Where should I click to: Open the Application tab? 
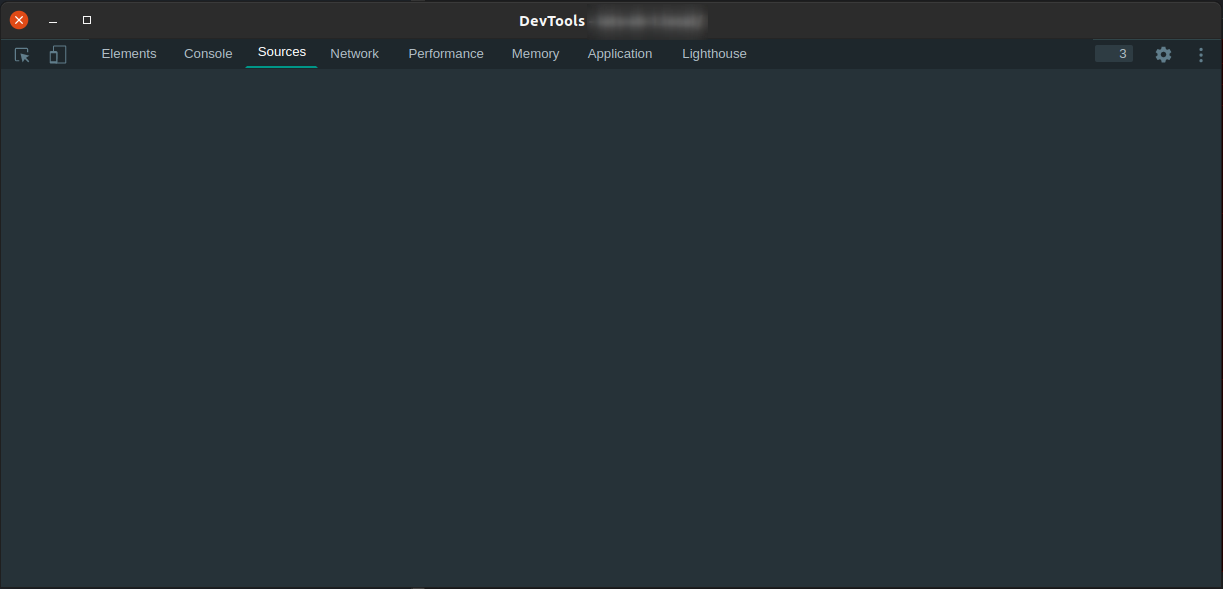click(619, 53)
